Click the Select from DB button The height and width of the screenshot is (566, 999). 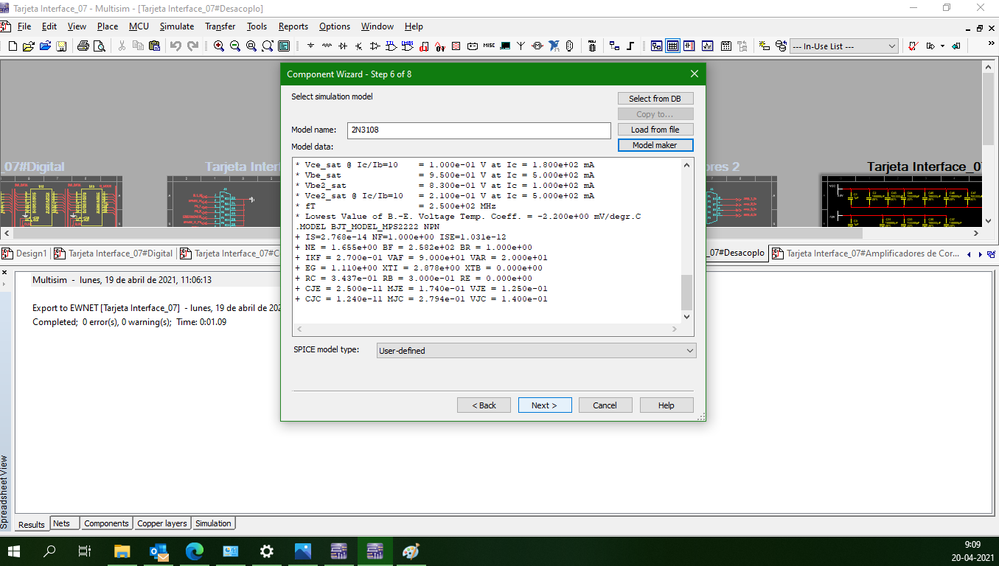point(655,99)
